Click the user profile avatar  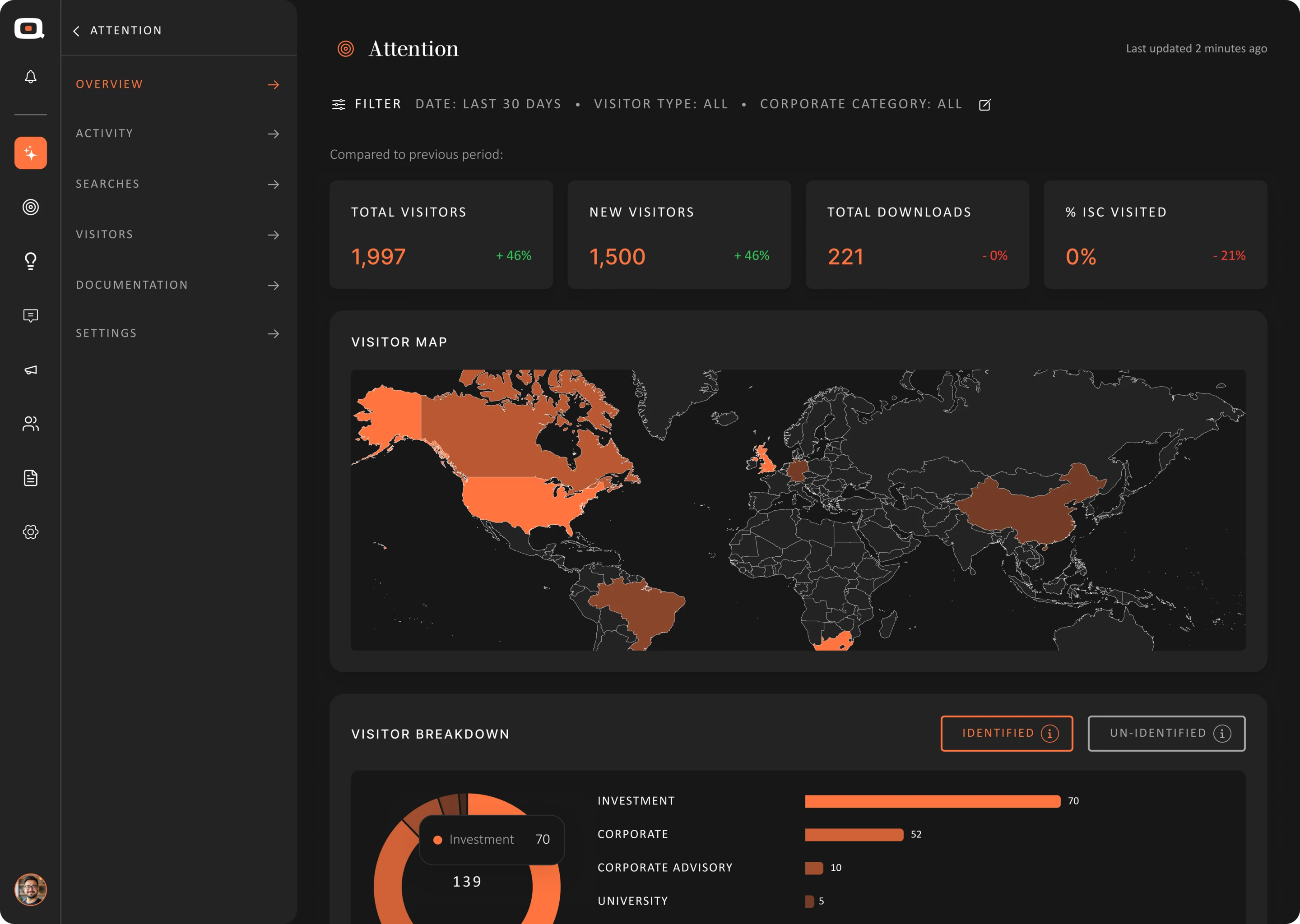(31, 889)
